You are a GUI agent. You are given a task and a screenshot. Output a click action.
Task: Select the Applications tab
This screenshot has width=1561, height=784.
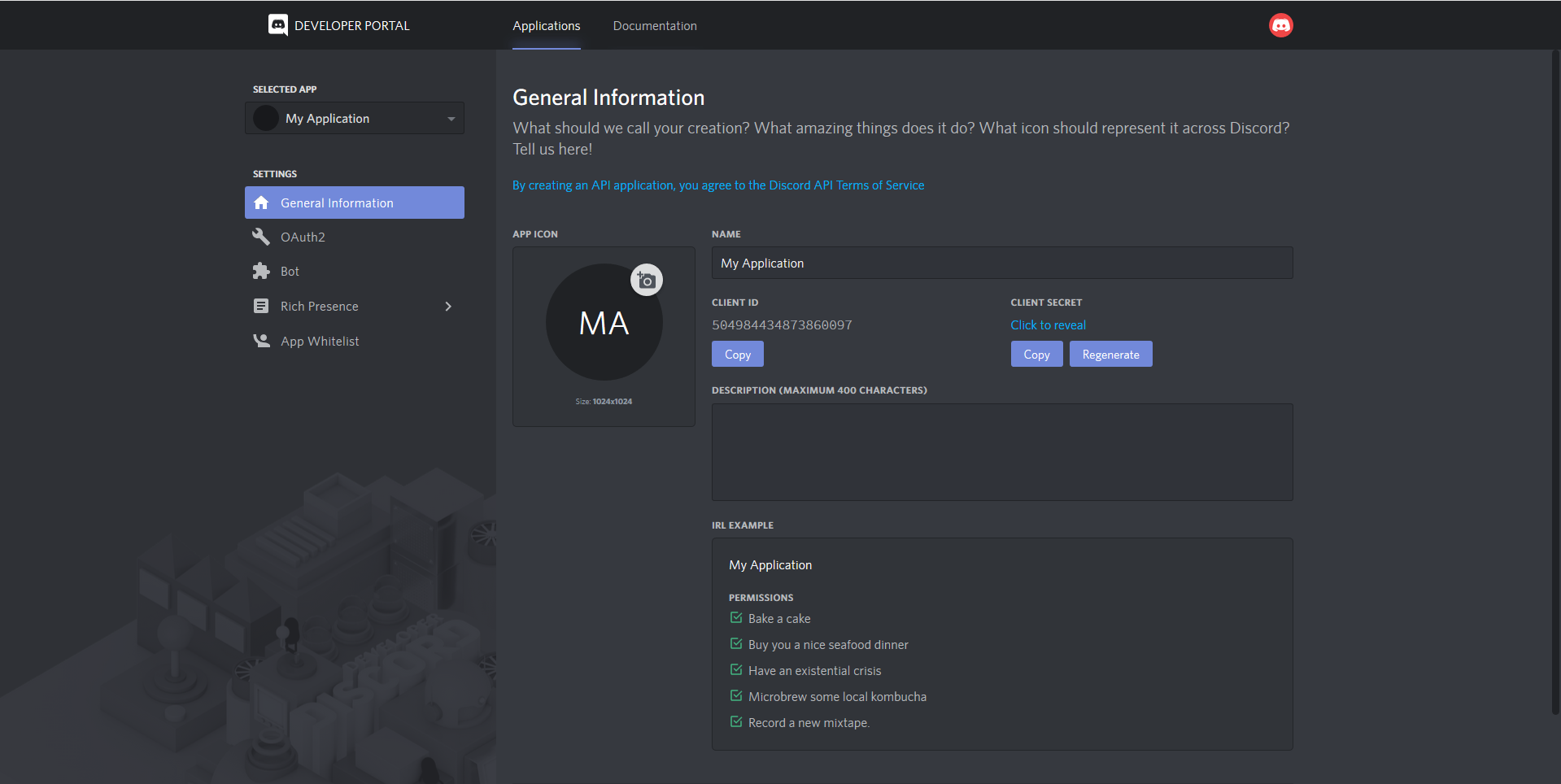[x=547, y=26]
